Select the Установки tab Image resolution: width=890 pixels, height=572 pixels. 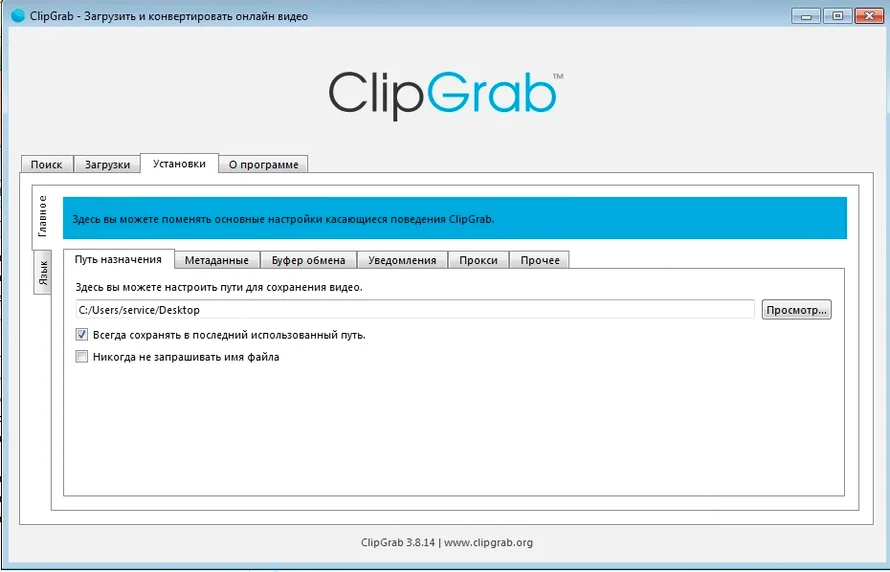[179, 163]
